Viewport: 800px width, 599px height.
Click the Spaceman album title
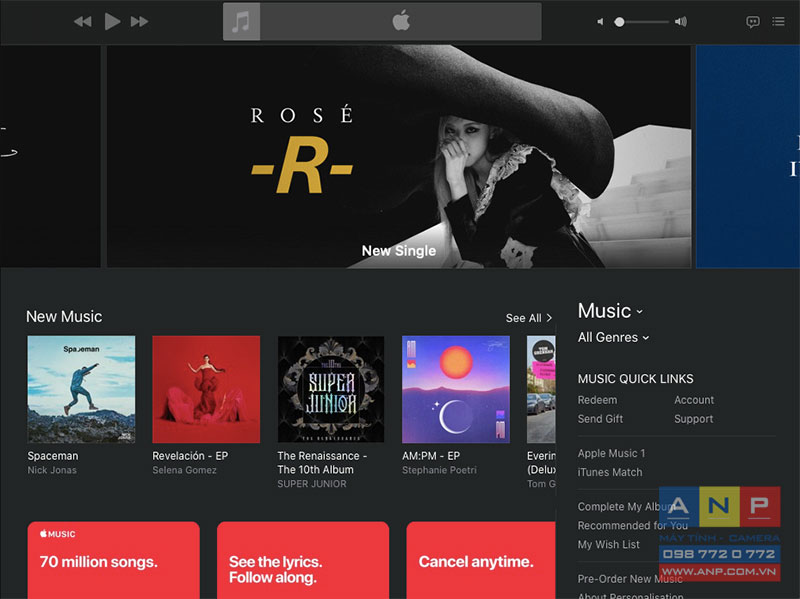point(53,456)
